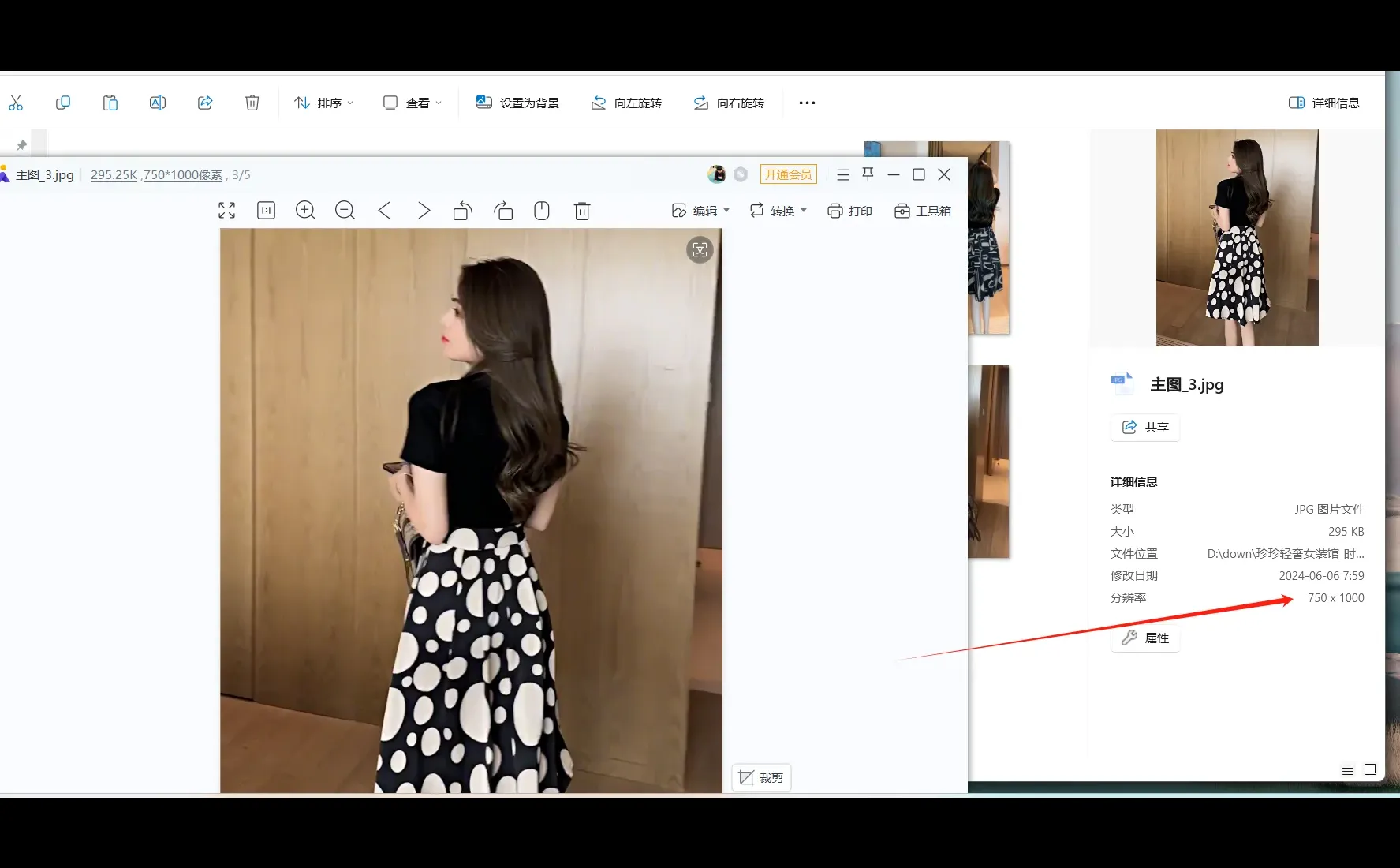Viewport: 1400px width, 868px height.
Task: Click the Copy icon in Explorer toolbar
Action: click(63, 103)
